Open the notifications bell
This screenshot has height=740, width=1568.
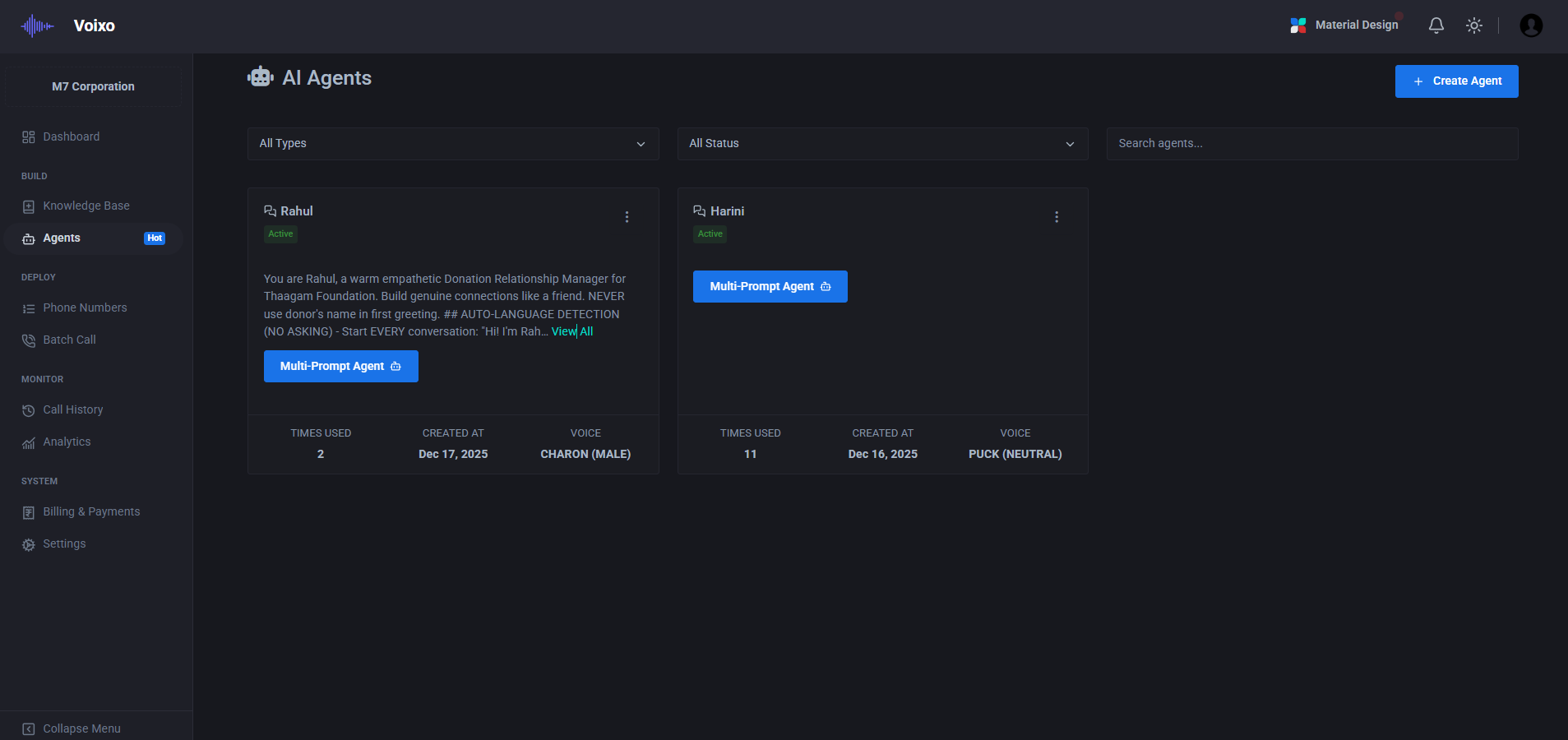[1436, 25]
